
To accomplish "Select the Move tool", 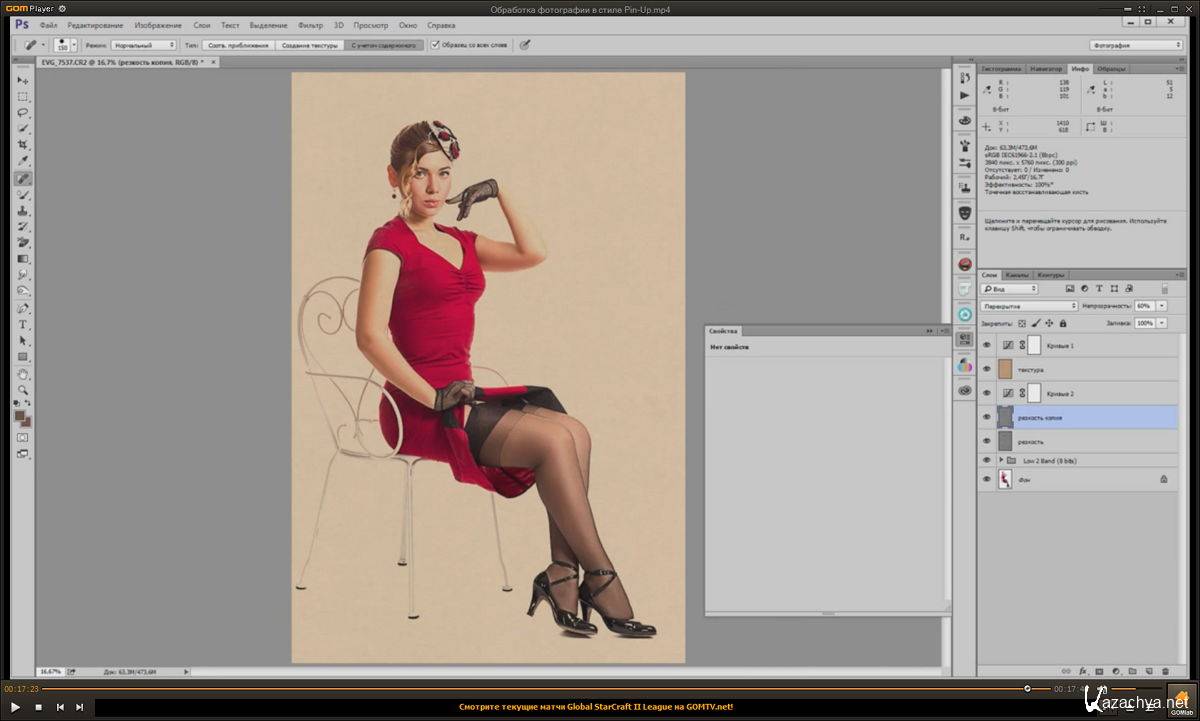I will pos(22,80).
